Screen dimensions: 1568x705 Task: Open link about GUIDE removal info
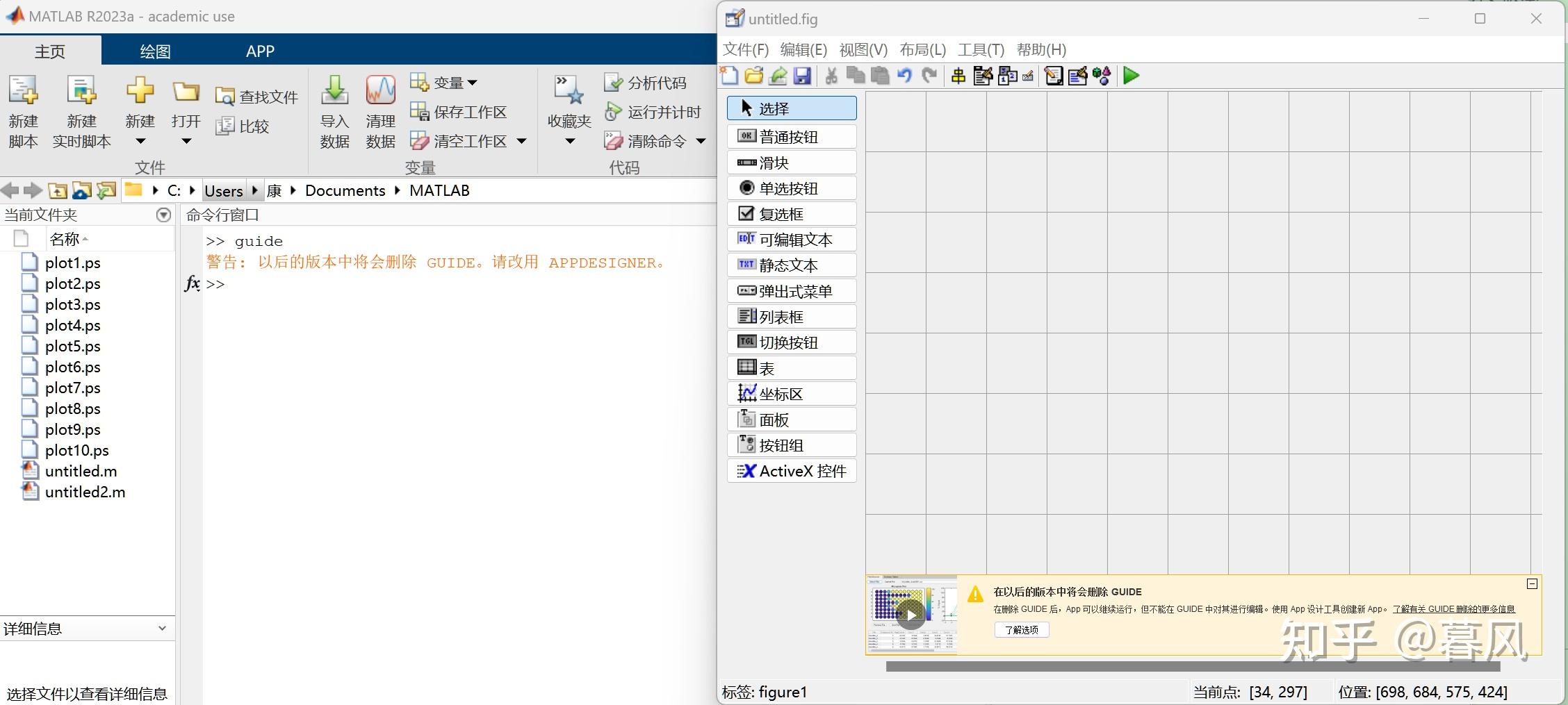tap(1453, 609)
